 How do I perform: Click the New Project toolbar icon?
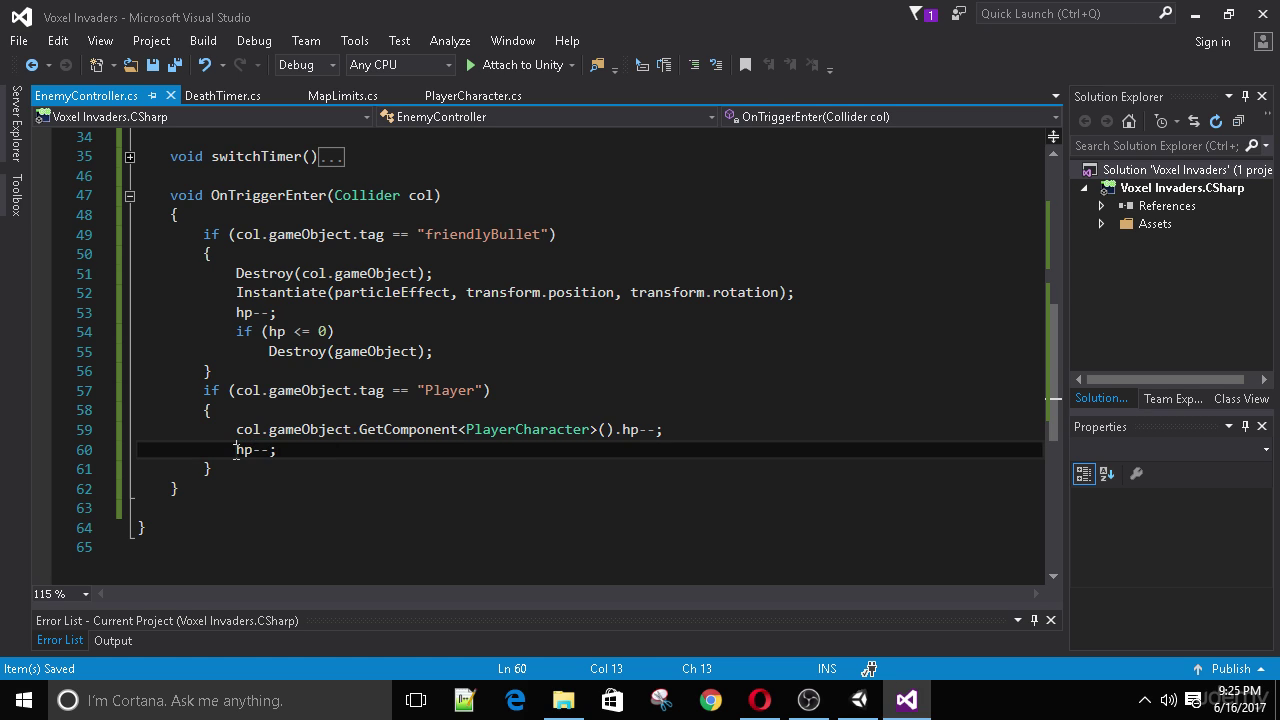click(x=97, y=65)
